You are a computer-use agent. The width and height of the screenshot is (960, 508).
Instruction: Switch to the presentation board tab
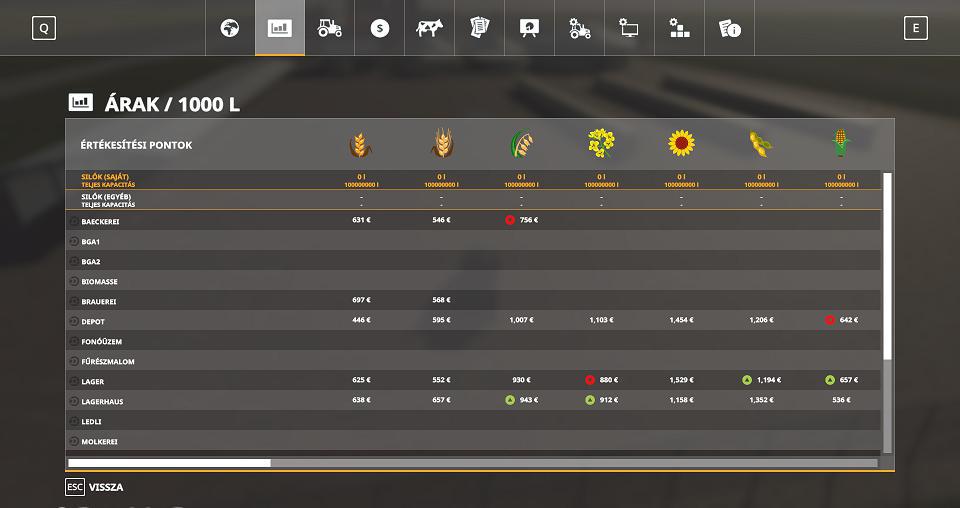point(530,28)
